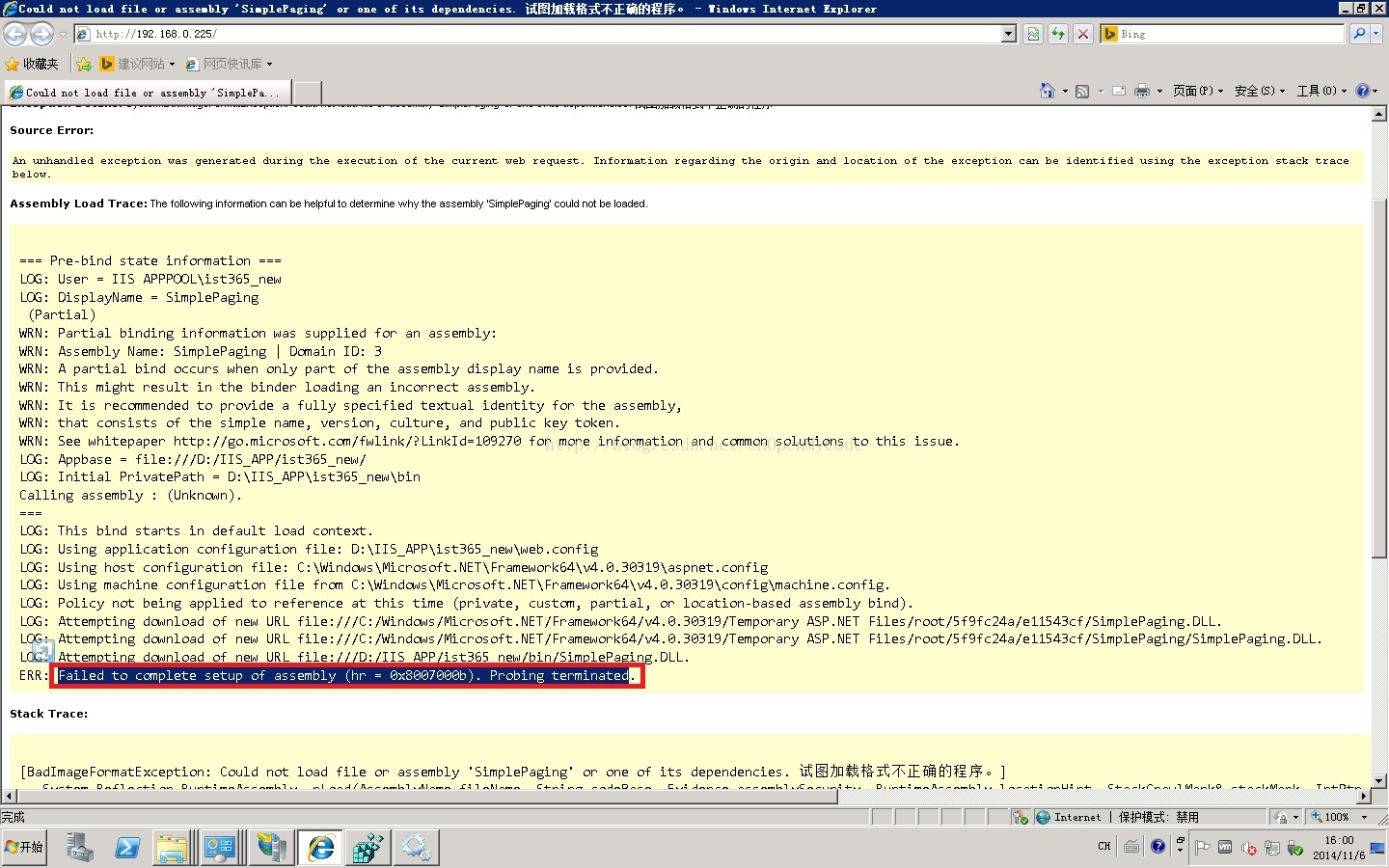The width and height of the screenshot is (1389, 868).
Task: Open the search provider dropdown arrow
Action: pos(1376,34)
